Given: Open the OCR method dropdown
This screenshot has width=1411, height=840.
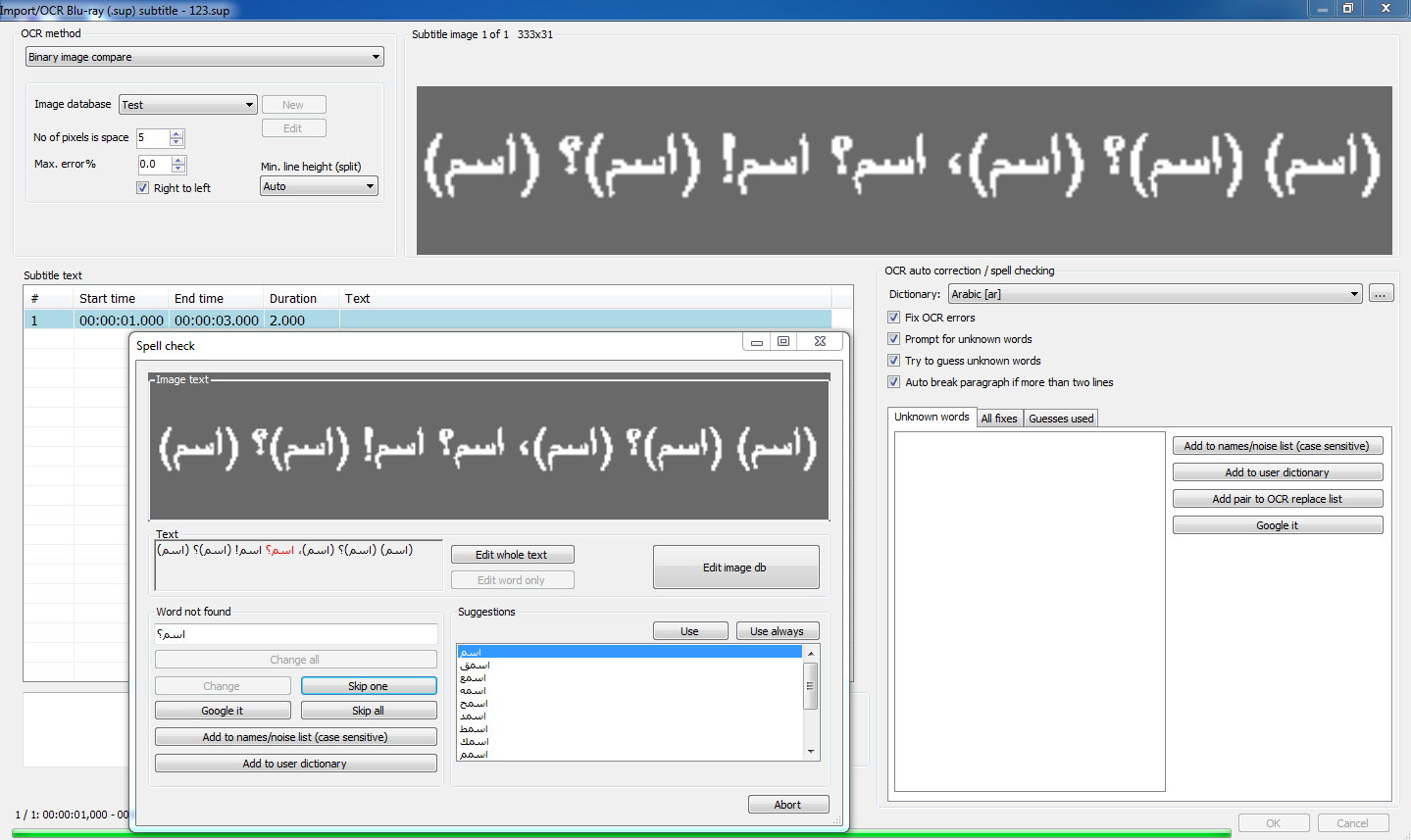Looking at the screenshot, I should [x=204, y=57].
